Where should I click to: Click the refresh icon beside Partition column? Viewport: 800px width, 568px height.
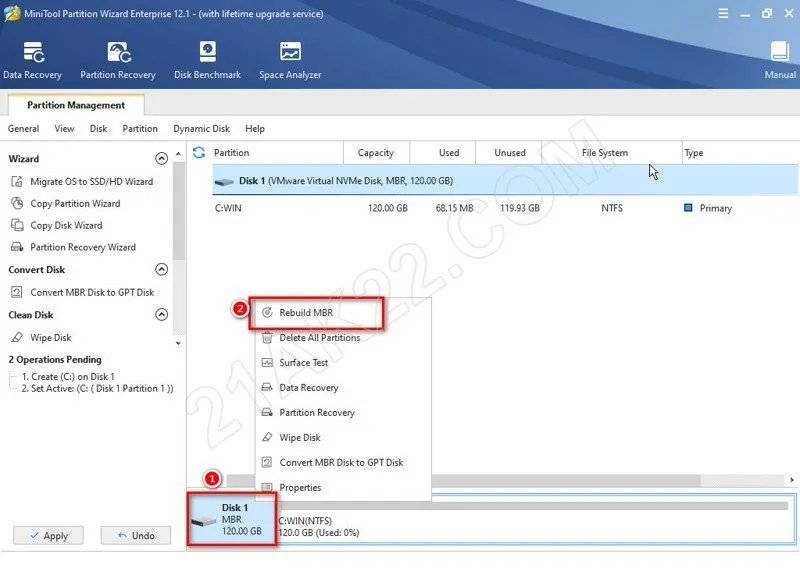pyautogui.click(x=199, y=153)
